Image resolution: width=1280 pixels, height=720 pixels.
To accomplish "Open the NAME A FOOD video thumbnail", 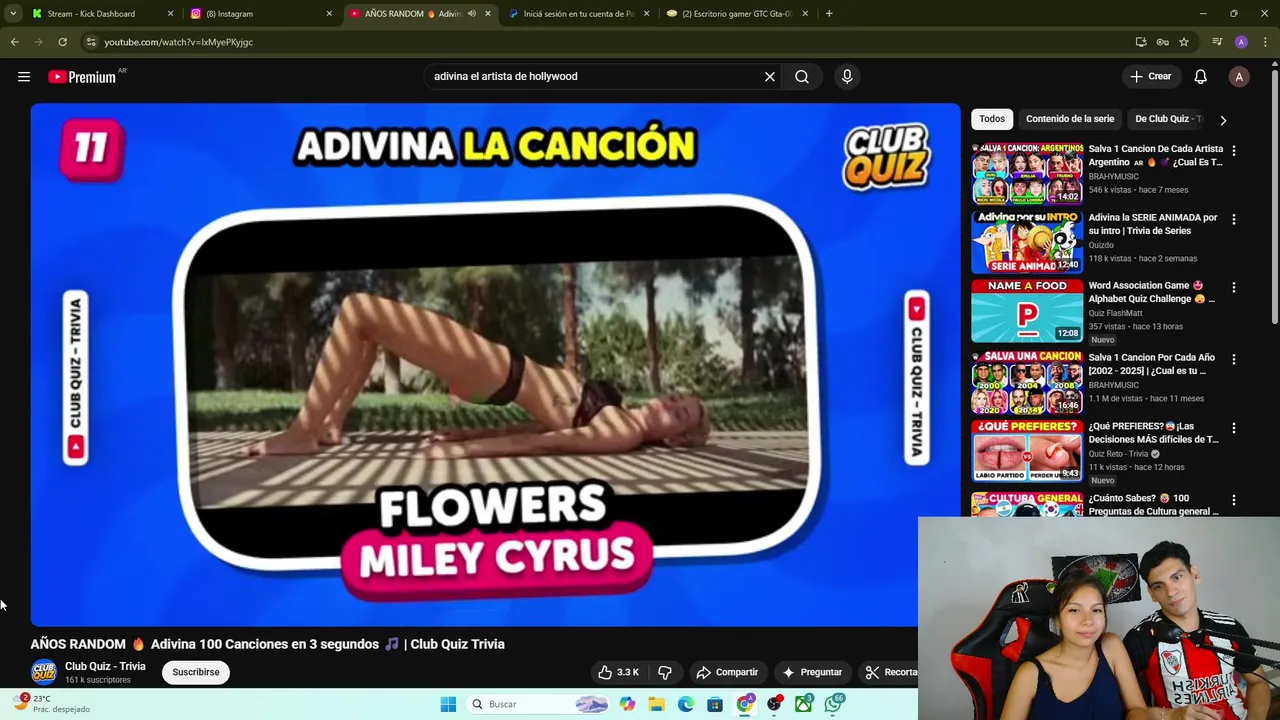I will (x=1027, y=310).
